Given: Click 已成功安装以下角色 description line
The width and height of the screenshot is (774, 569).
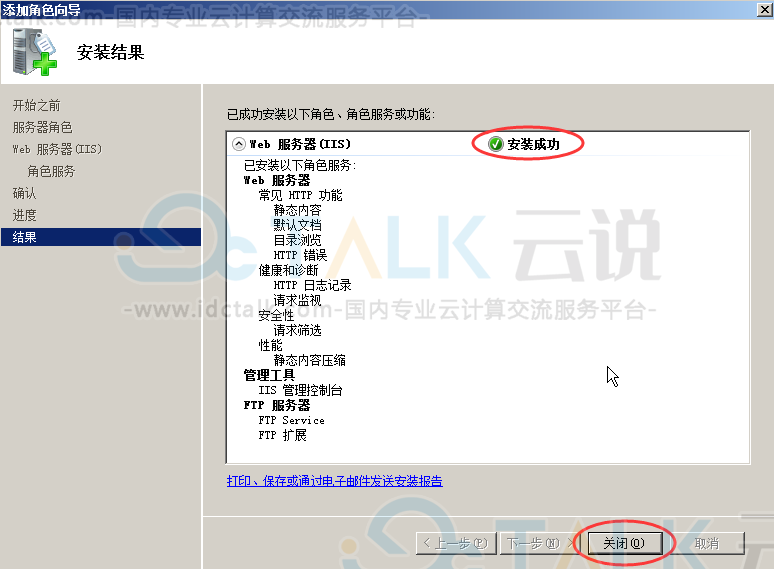Looking at the screenshot, I should point(331,114).
